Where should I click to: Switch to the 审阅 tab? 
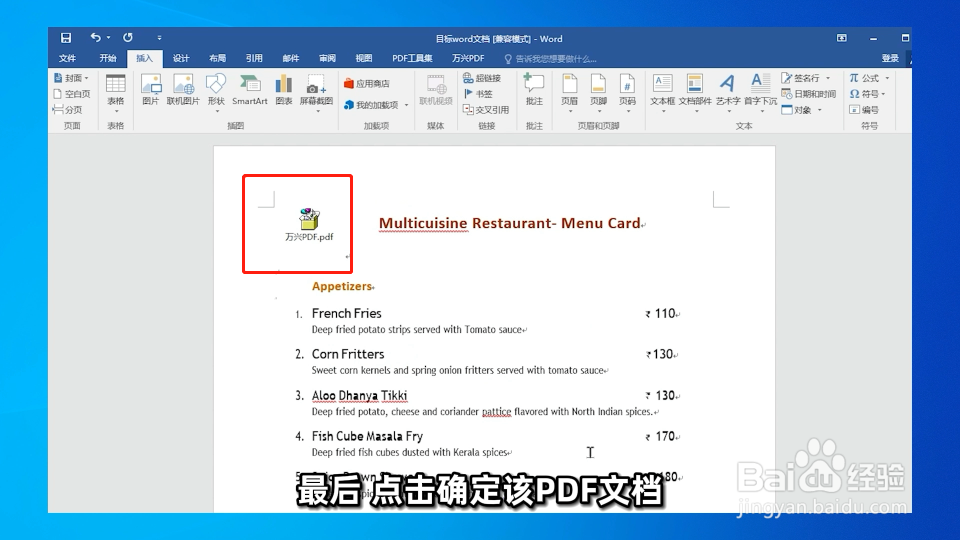tap(328, 59)
